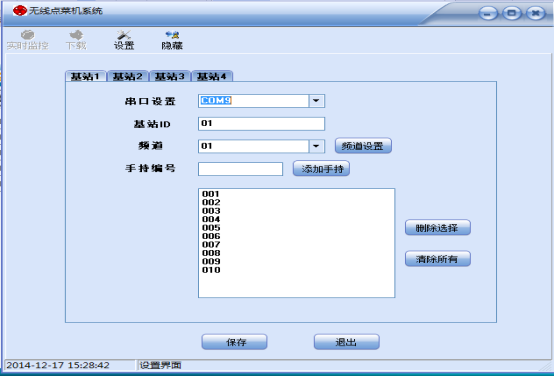Click the 退出 exit button

(x=347, y=342)
